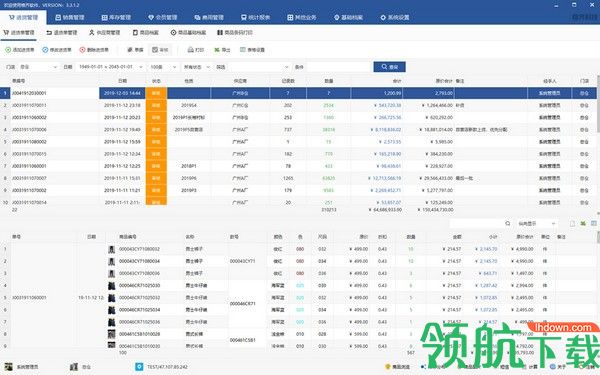Open the basic archives top tab
600x375 pixels.
click(348, 17)
